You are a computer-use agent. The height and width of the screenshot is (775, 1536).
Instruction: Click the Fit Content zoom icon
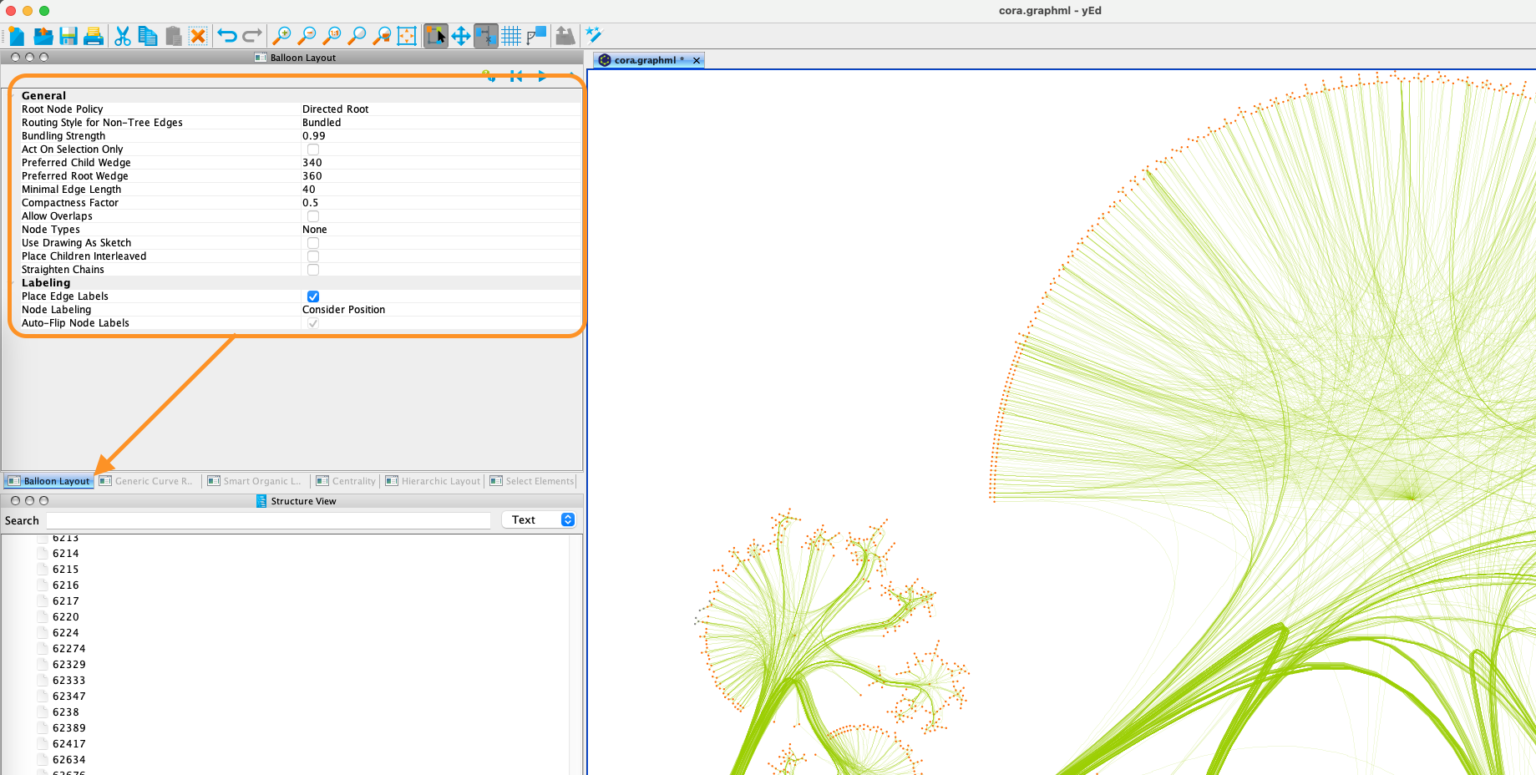click(406, 35)
